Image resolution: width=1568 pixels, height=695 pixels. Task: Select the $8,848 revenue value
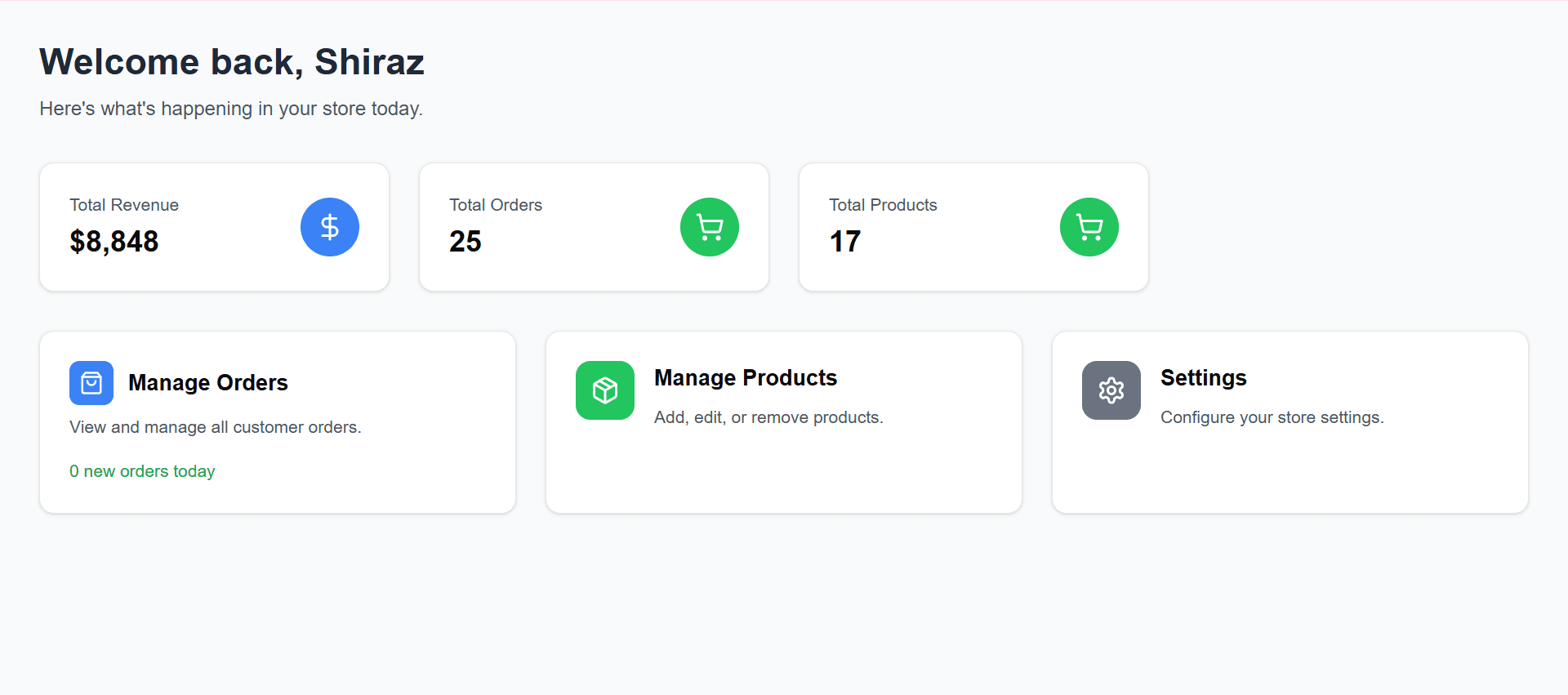114,242
